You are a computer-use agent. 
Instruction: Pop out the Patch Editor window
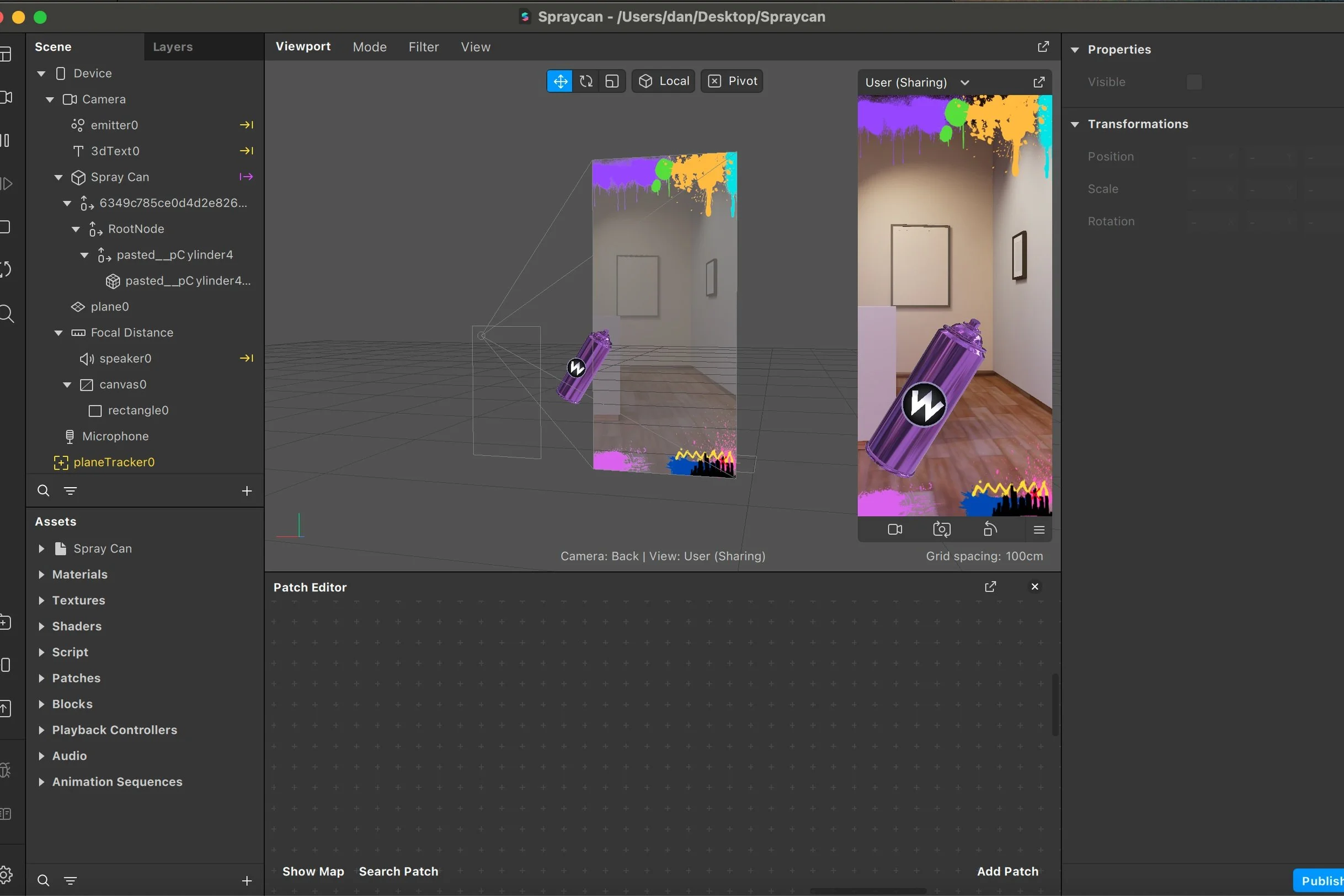point(990,587)
